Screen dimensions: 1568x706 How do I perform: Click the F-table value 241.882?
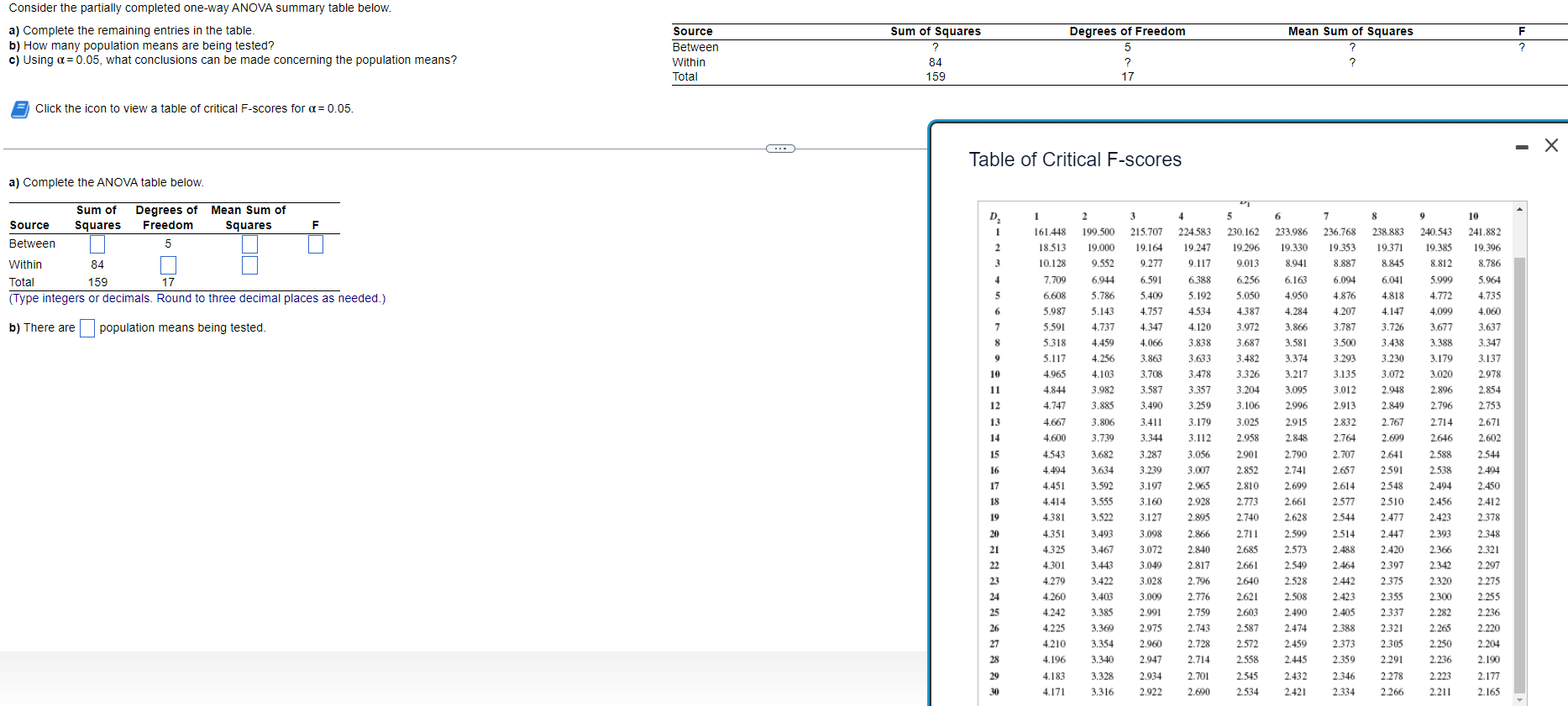[x=1485, y=233]
